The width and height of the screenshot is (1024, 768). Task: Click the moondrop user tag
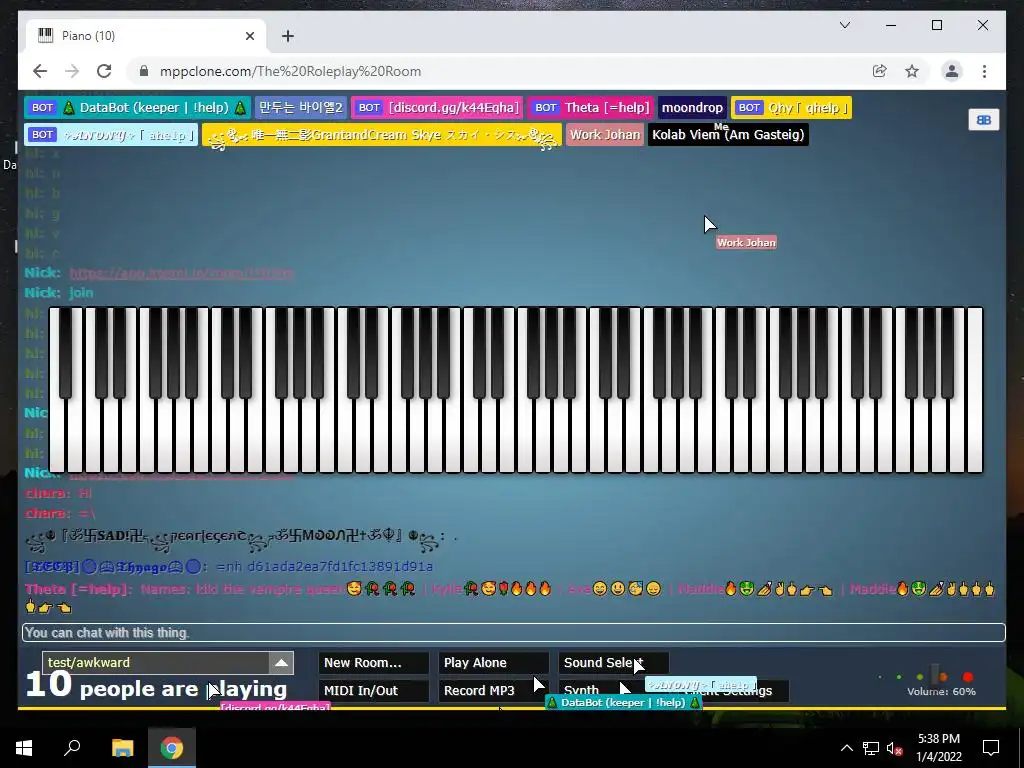[x=692, y=108]
